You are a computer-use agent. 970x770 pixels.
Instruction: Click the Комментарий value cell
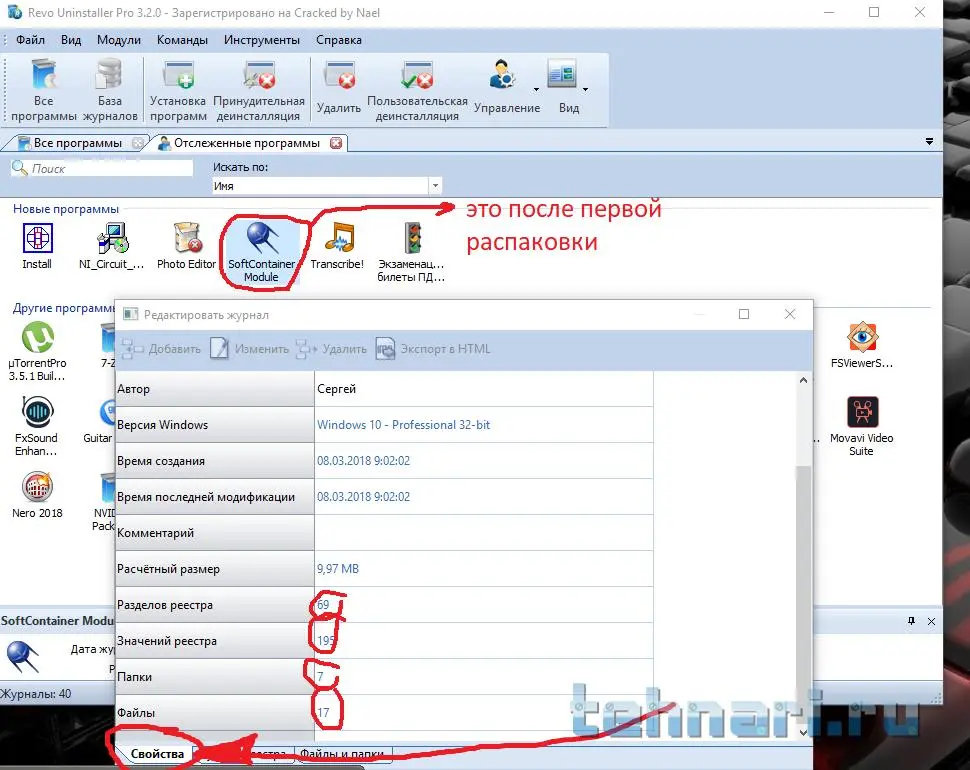pyautogui.click(x=483, y=533)
